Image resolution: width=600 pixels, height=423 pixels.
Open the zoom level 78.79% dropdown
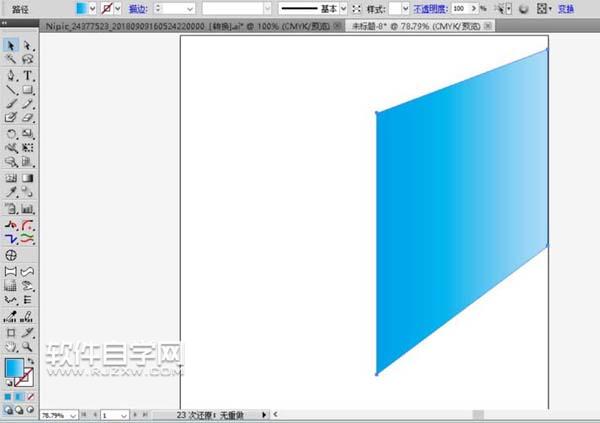(x=73, y=415)
